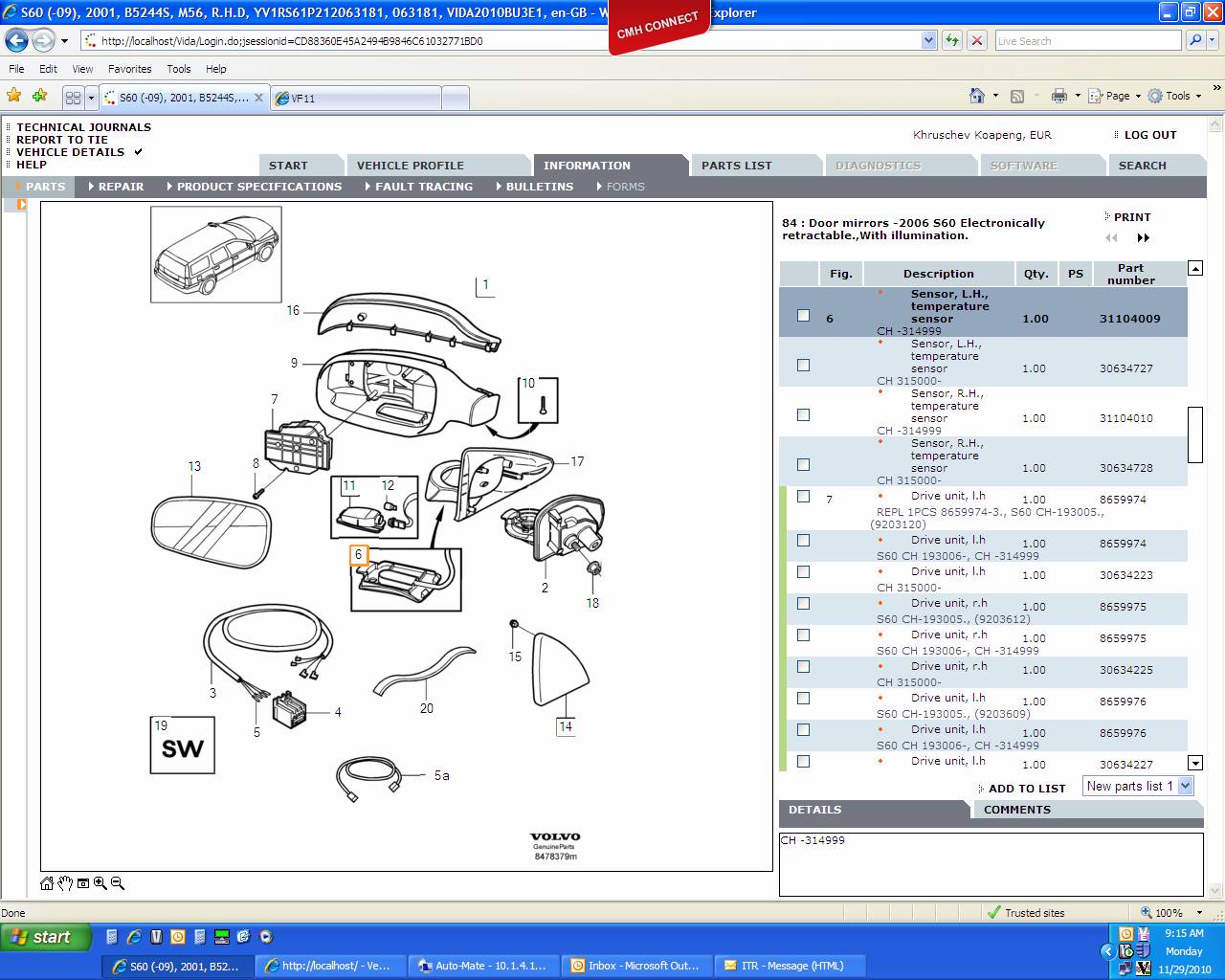Viewport: 1225px width, 980px height.
Task: Open the address bar URL dropdown
Action: click(928, 40)
